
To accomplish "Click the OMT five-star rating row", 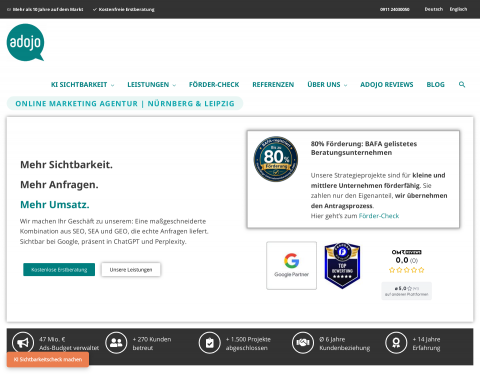I will pos(406,270).
